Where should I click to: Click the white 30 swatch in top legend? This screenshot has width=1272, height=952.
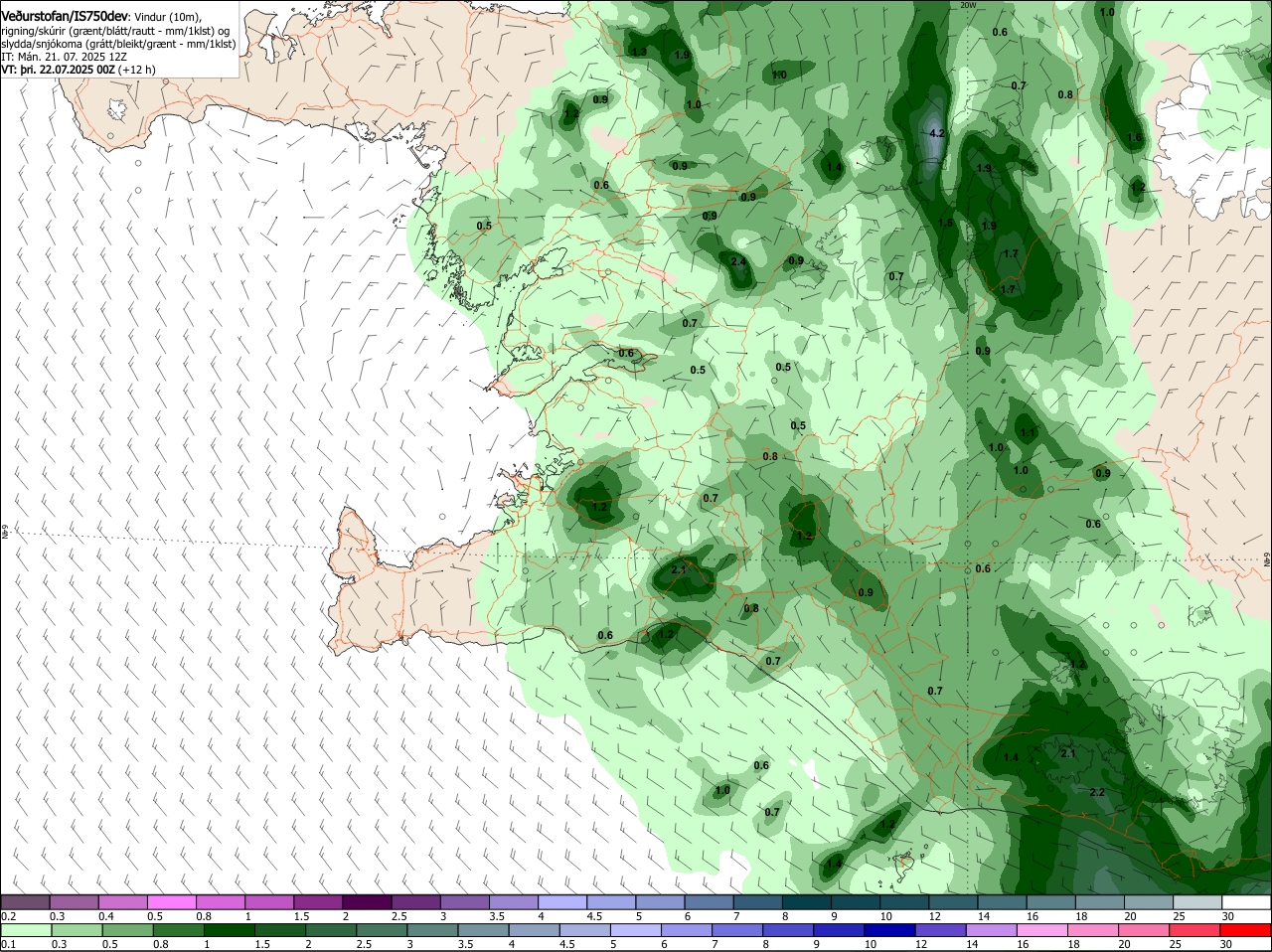tap(1246, 902)
